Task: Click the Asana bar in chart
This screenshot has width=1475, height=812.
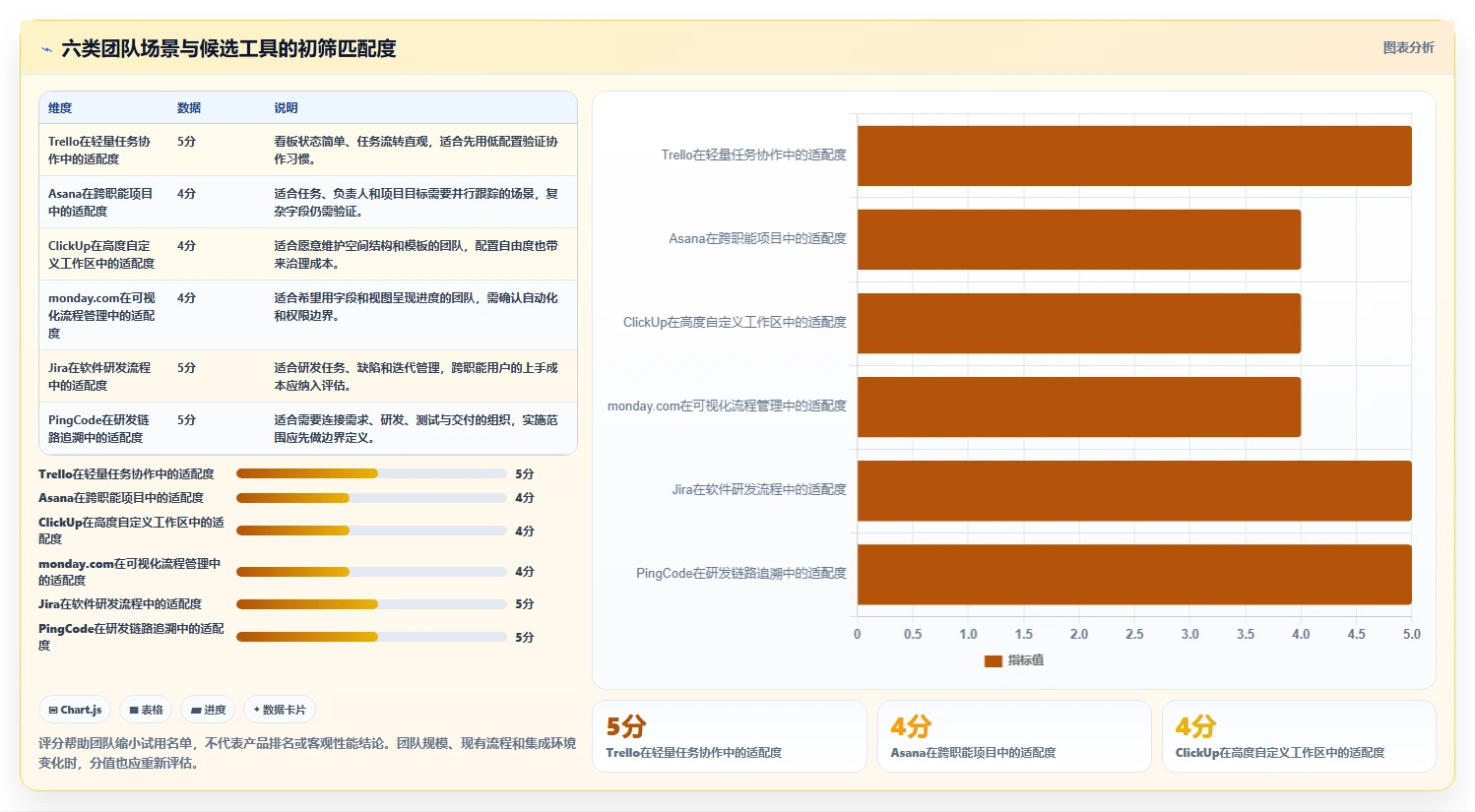Action: 1079,239
